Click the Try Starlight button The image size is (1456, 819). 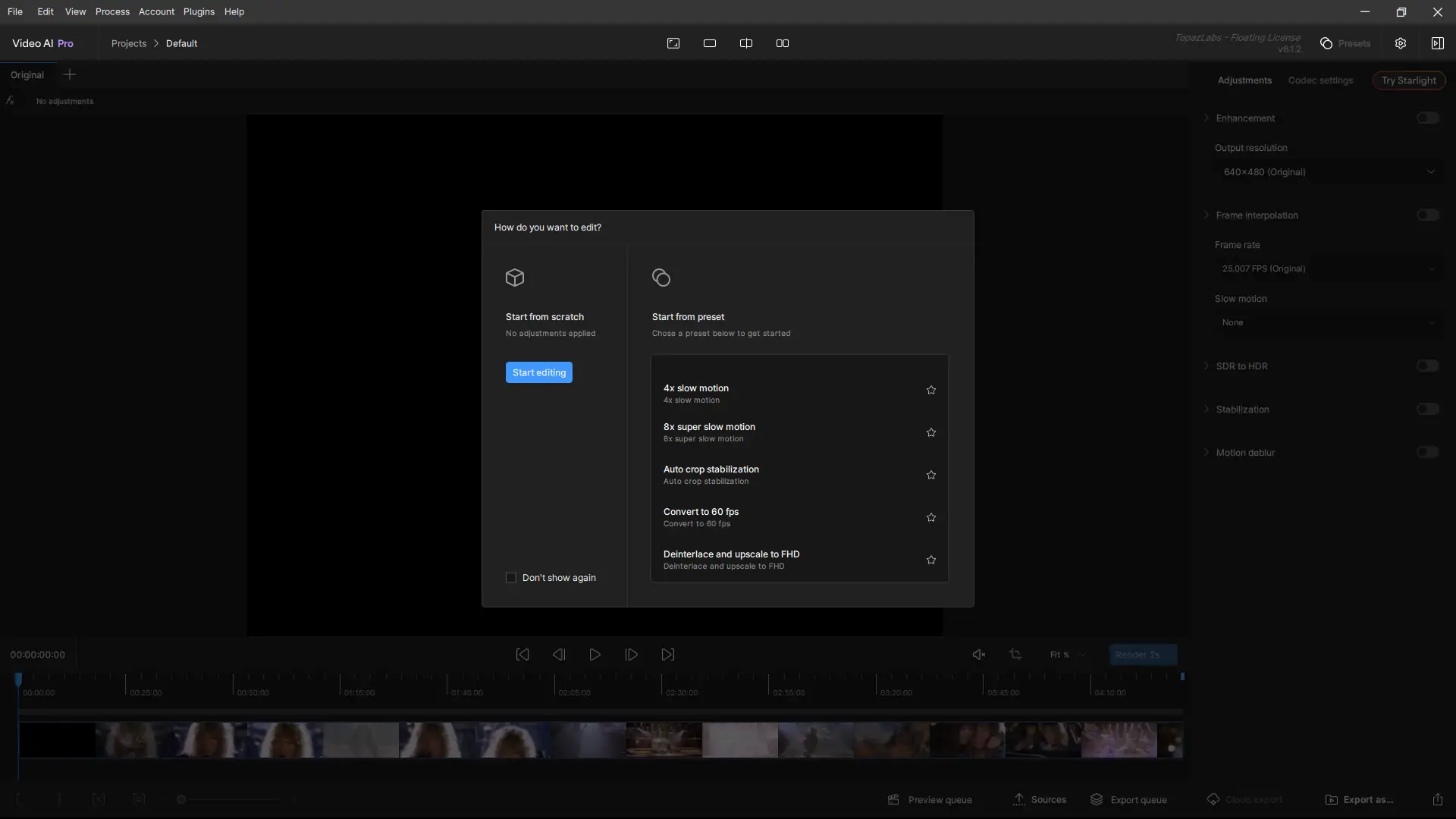1408,80
